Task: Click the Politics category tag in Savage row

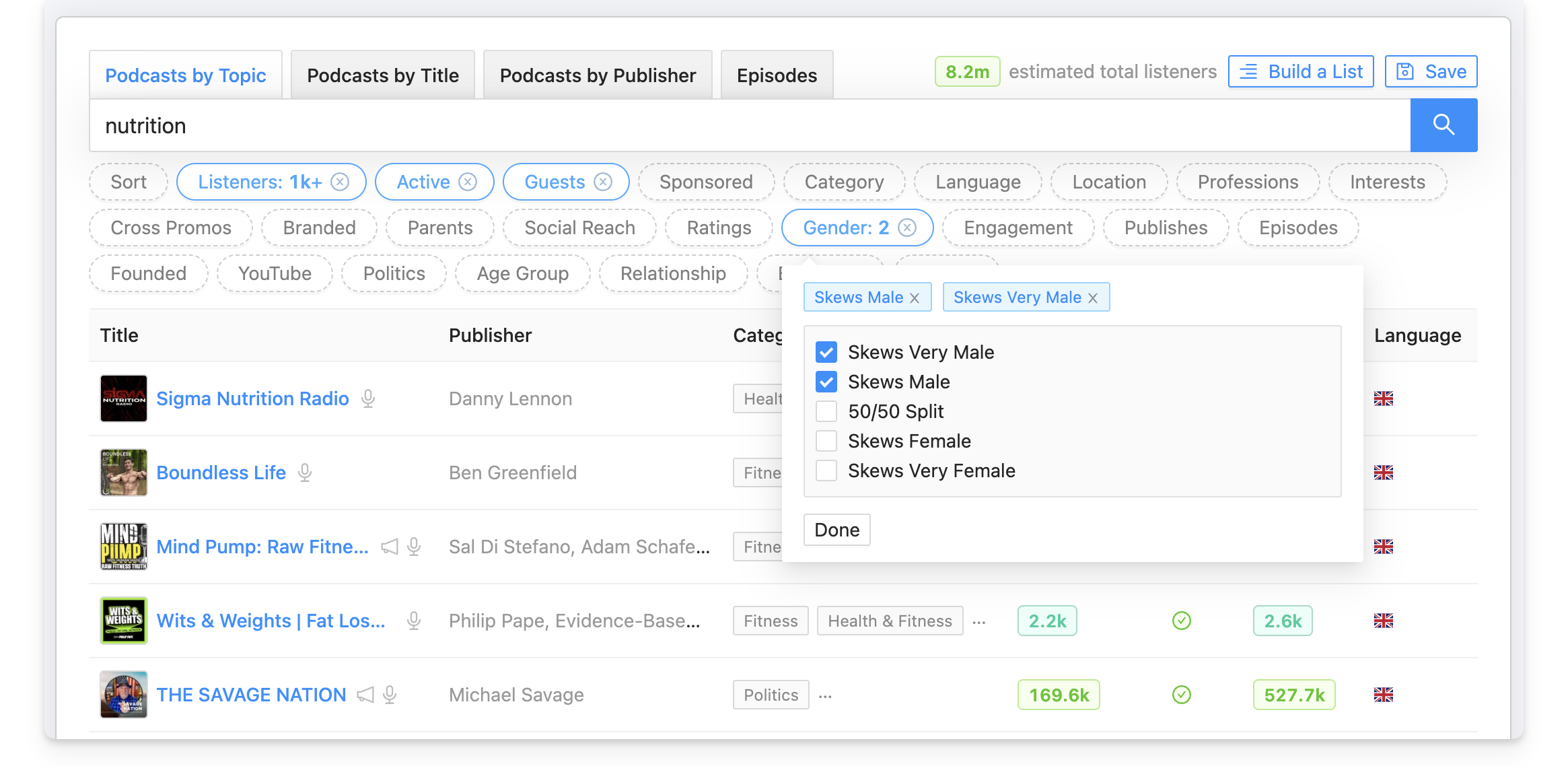Action: click(x=771, y=695)
